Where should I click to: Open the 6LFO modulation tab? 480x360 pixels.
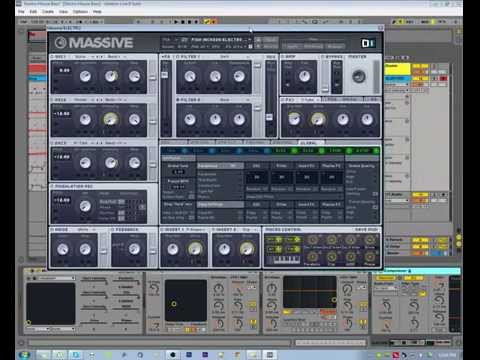coord(308,151)
